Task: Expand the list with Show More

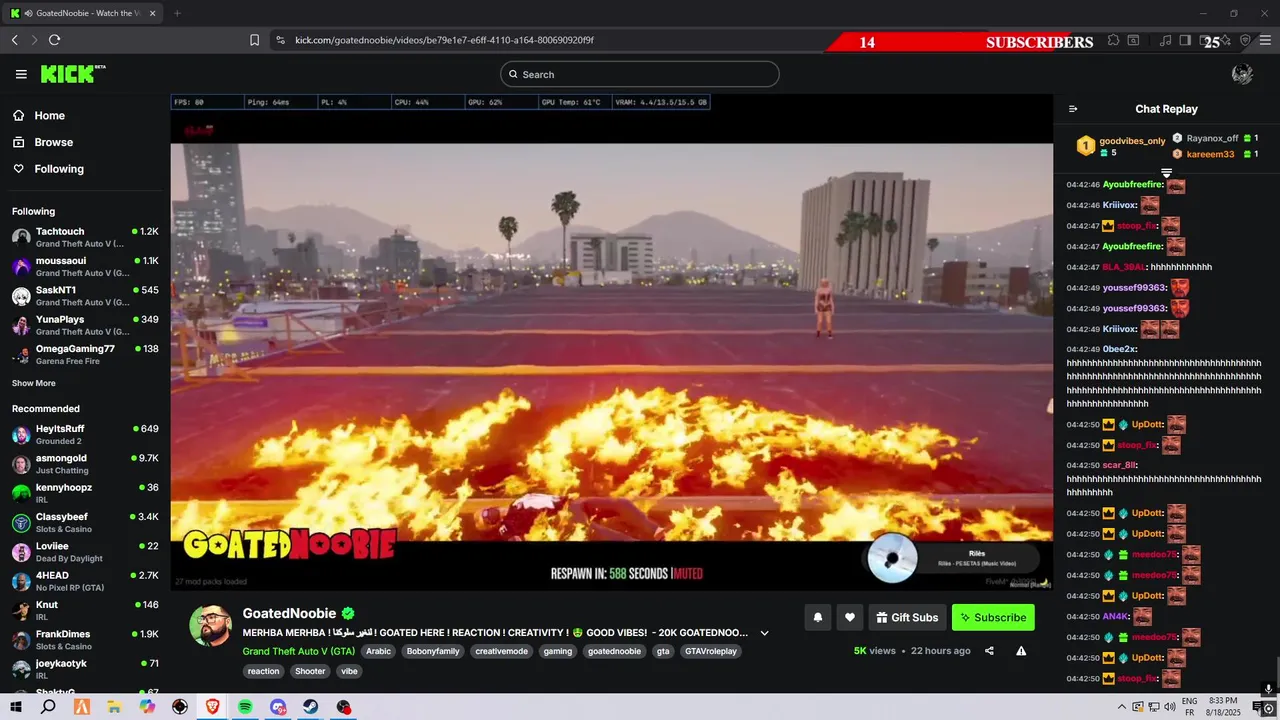Action: click(34, 383)
